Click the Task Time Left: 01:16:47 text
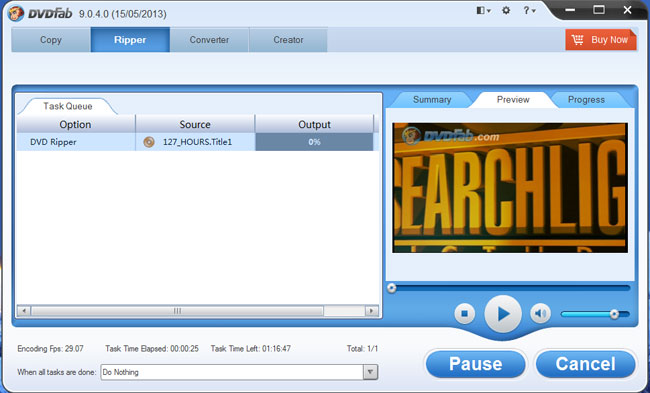 pyautogui.click(x=250, y=349)
